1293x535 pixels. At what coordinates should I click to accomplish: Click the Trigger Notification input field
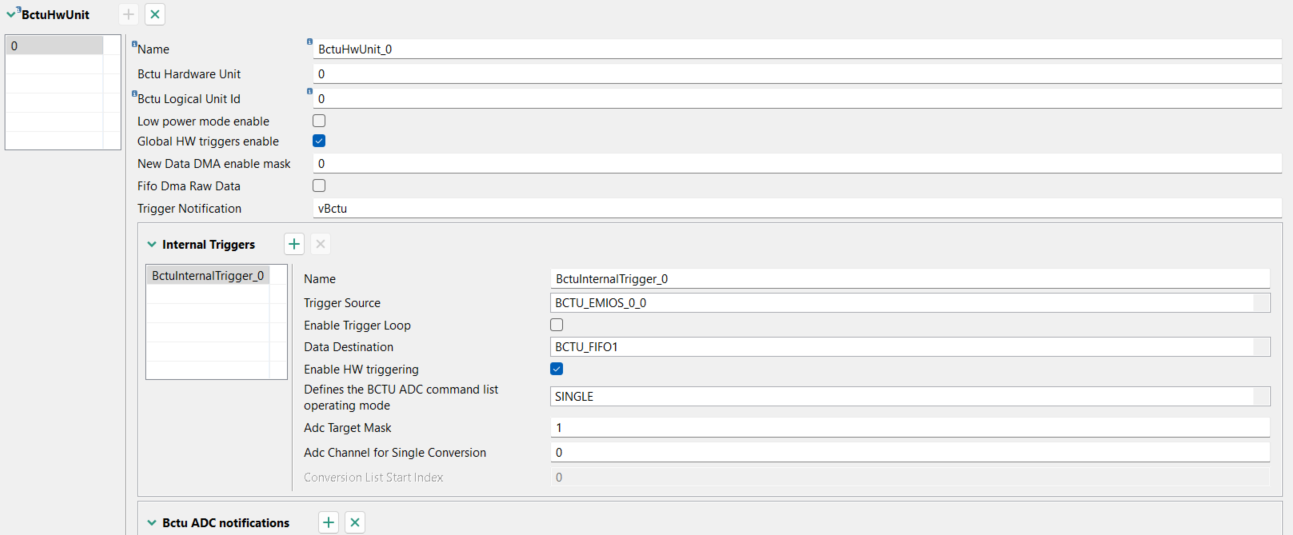[796, 208]
